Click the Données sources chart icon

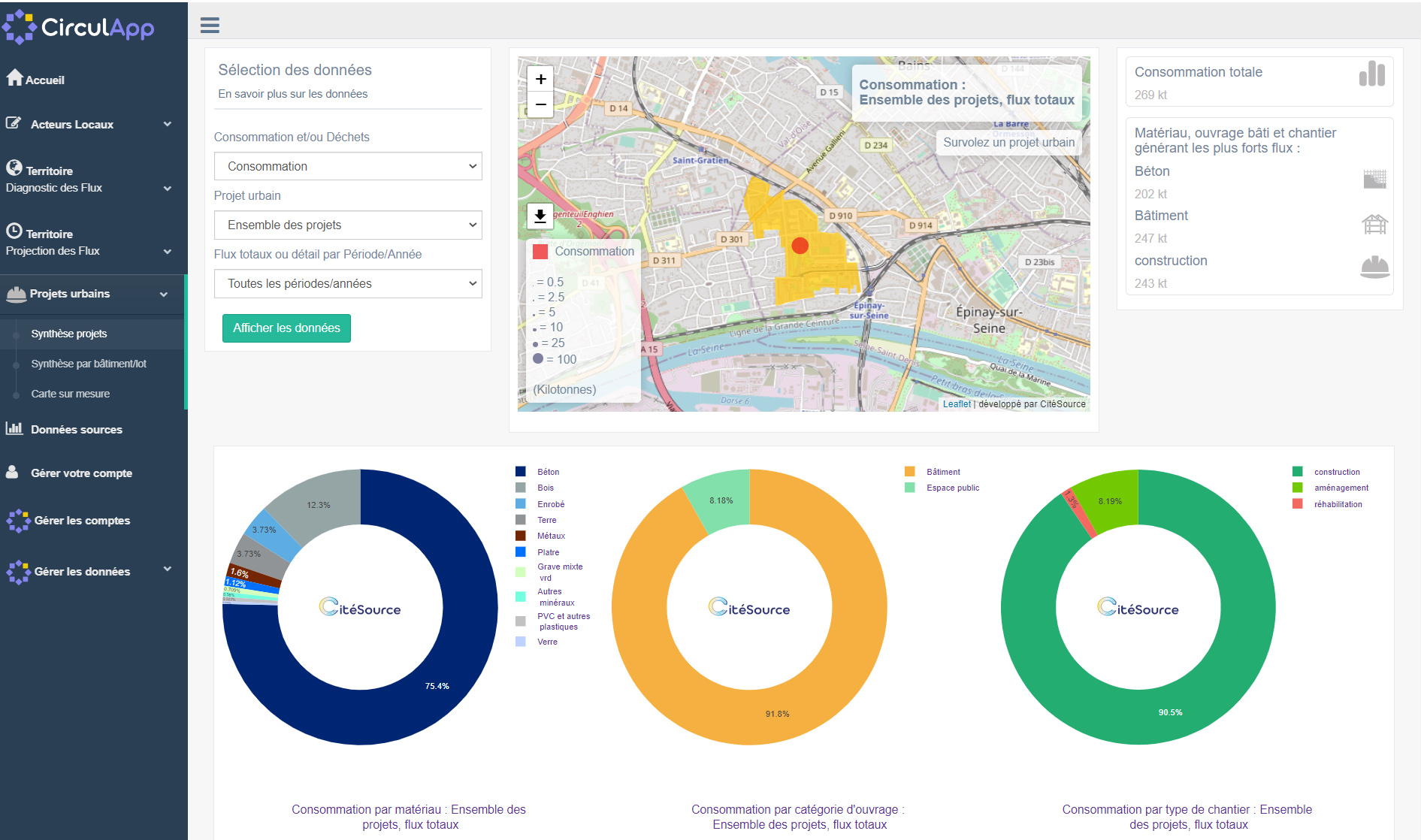click(x=14, y=428)
